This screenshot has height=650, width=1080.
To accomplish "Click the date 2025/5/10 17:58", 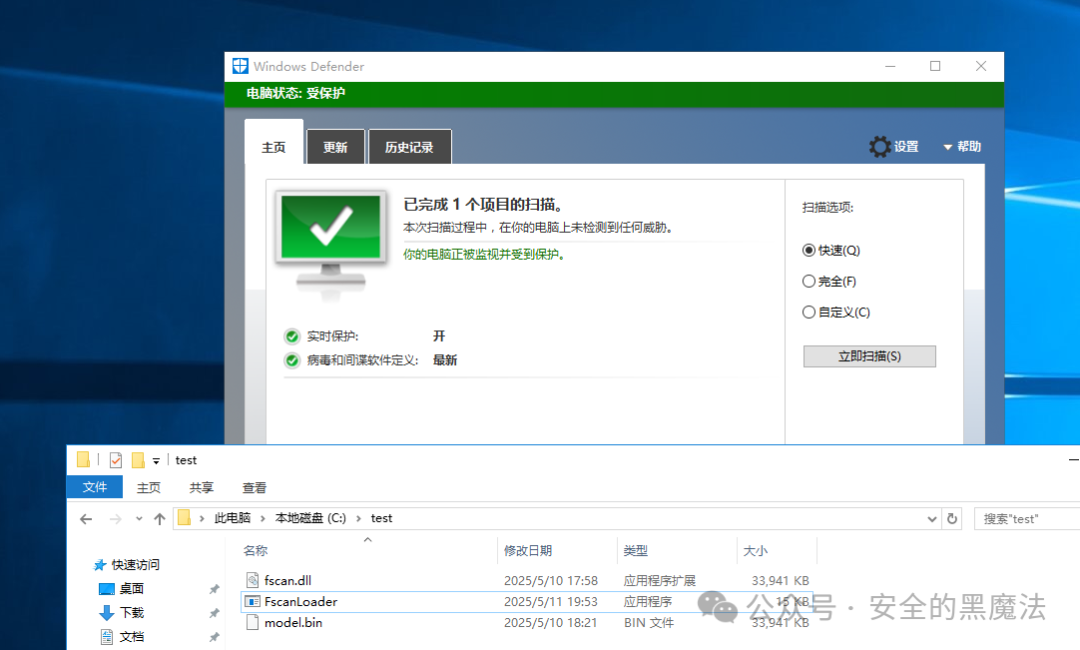I will [x=551, y=580].
